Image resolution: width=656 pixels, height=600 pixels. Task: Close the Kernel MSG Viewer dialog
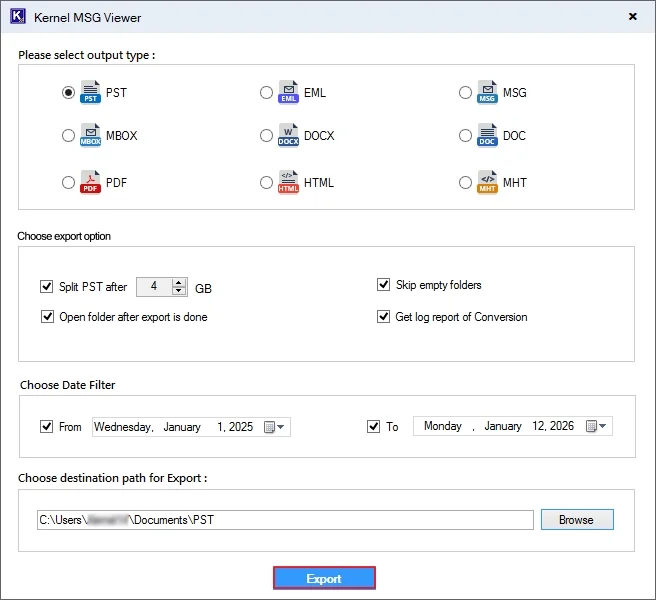[633, 16]
